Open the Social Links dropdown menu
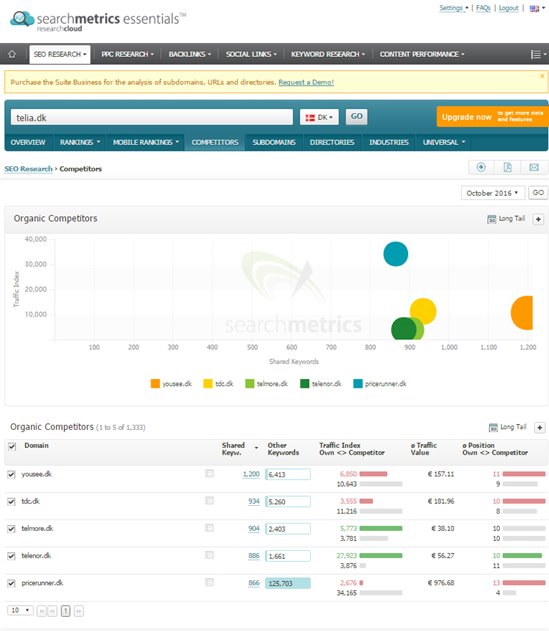 pos(251,54)
